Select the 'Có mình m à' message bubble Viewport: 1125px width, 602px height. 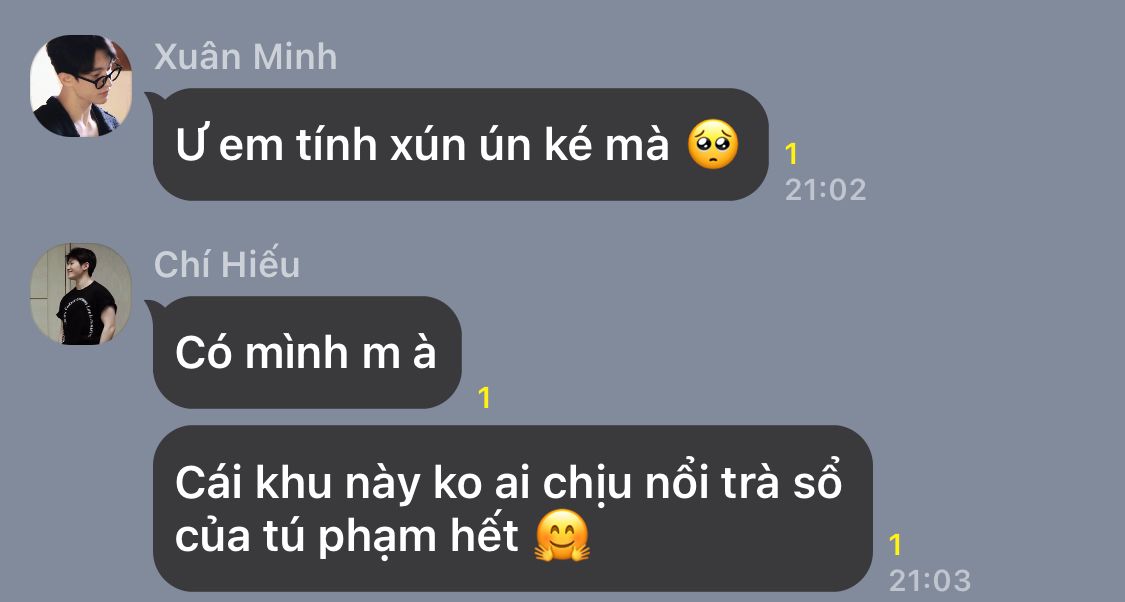click(307, 352)
